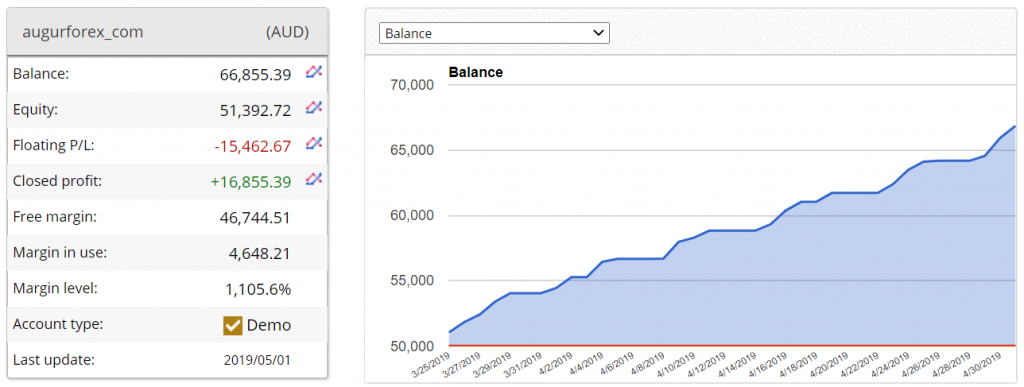Click the augurforex_com account name

click(83, 32)
